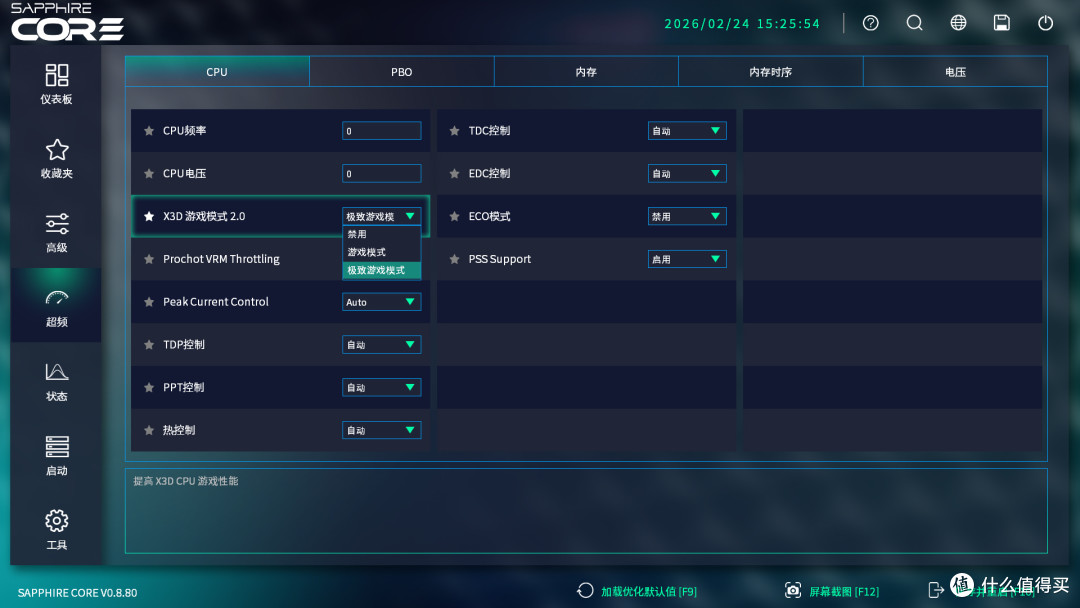Viewport: 1080px width, 608px height.
Task: Click the save floppy disk icon
Action: coord(1001,23)
